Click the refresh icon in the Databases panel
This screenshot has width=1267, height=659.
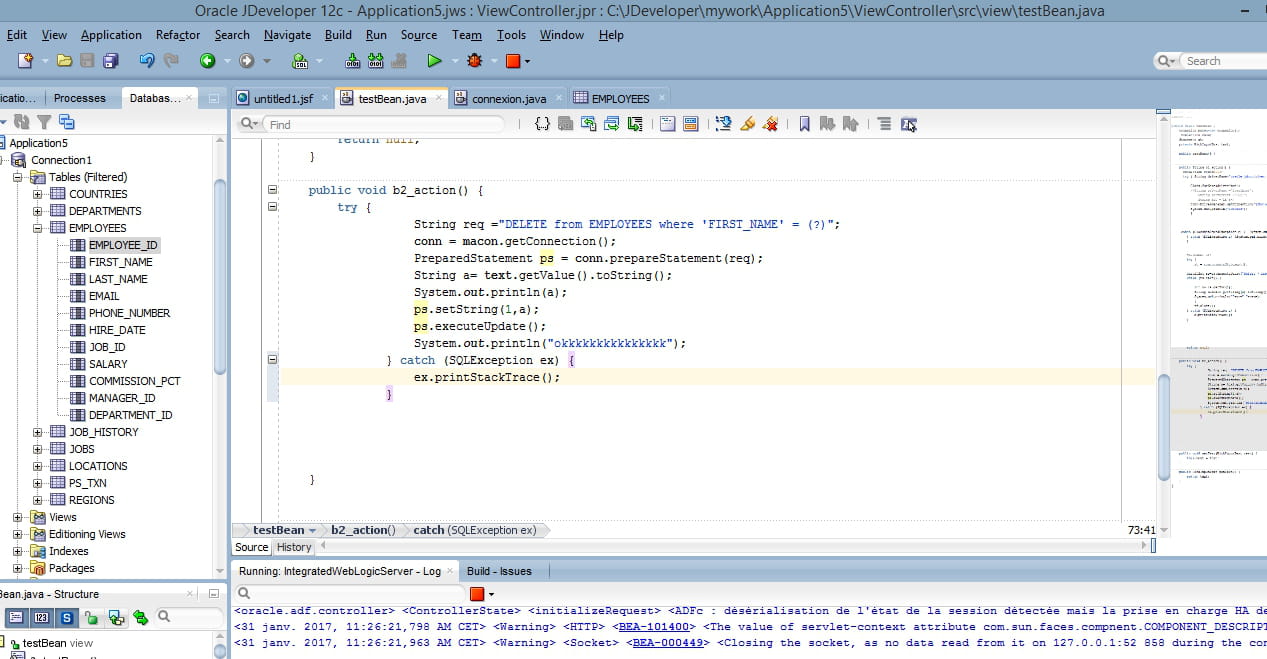tap(21, 122)
